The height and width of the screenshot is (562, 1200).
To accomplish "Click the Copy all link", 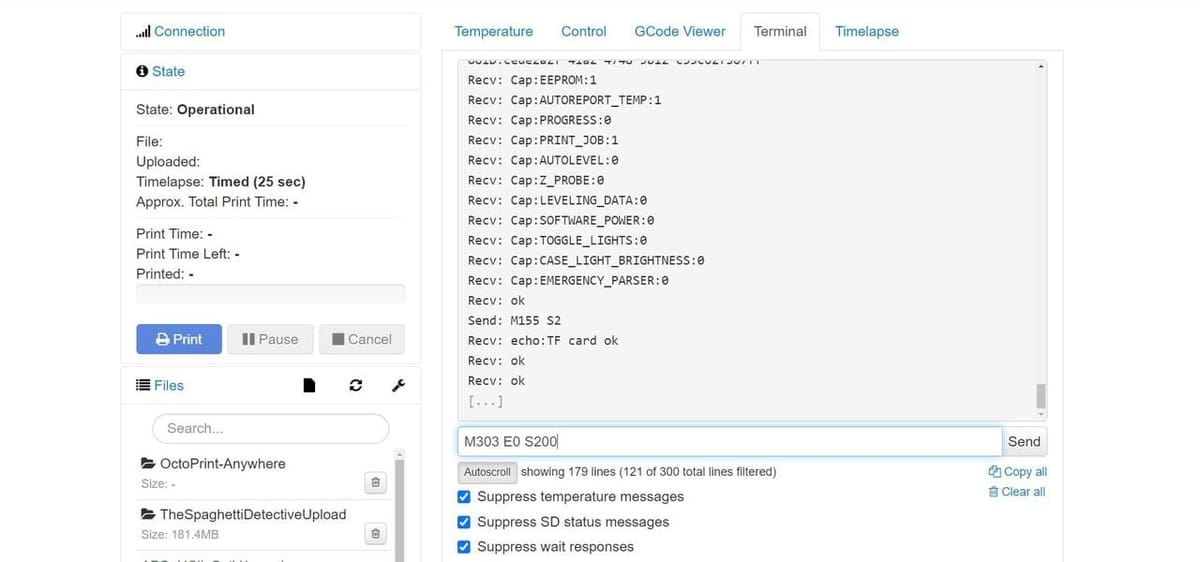I will (1018, 472).
